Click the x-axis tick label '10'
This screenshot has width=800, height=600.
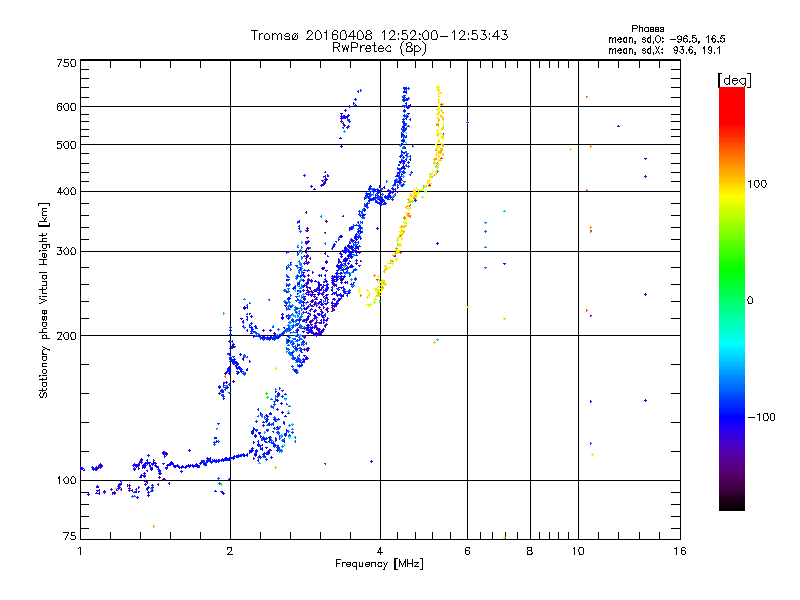(x=578, y=551)
